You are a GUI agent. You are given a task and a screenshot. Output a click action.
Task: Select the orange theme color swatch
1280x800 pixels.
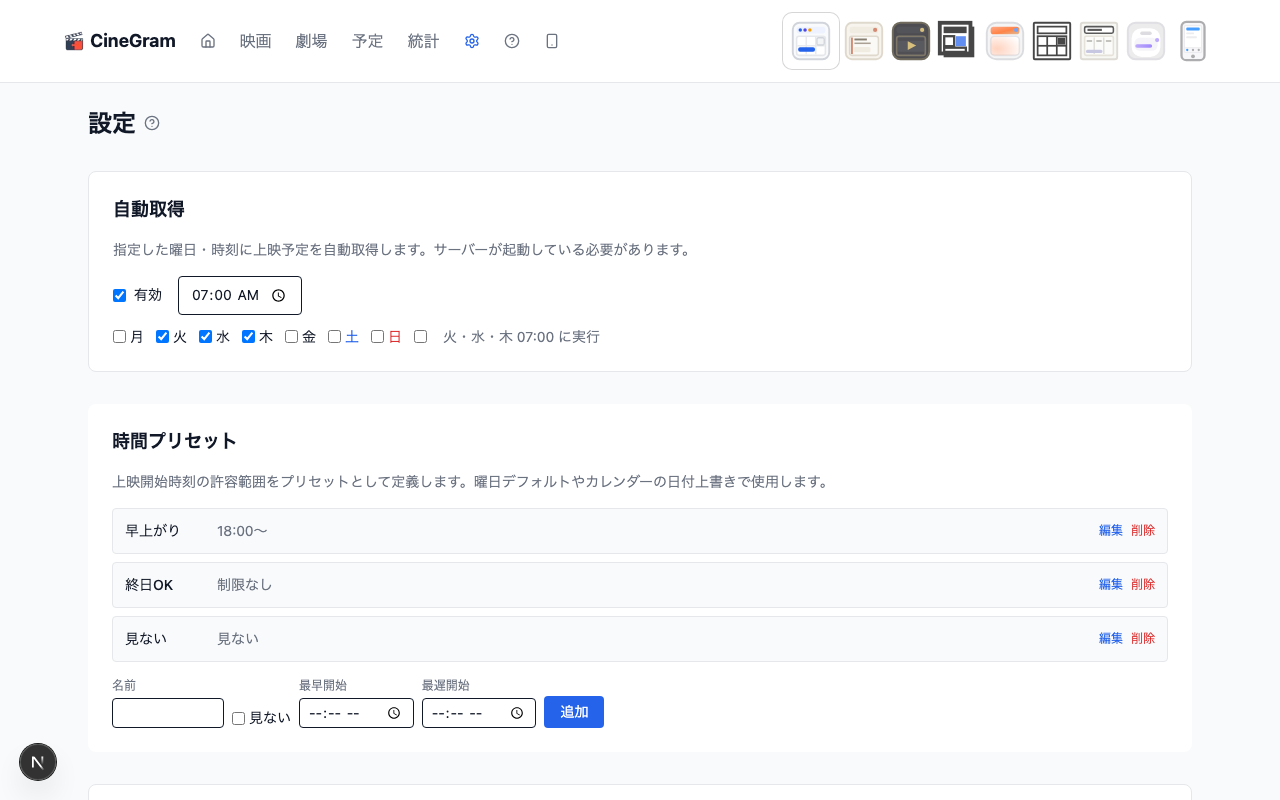click(x=1004, y=40)
